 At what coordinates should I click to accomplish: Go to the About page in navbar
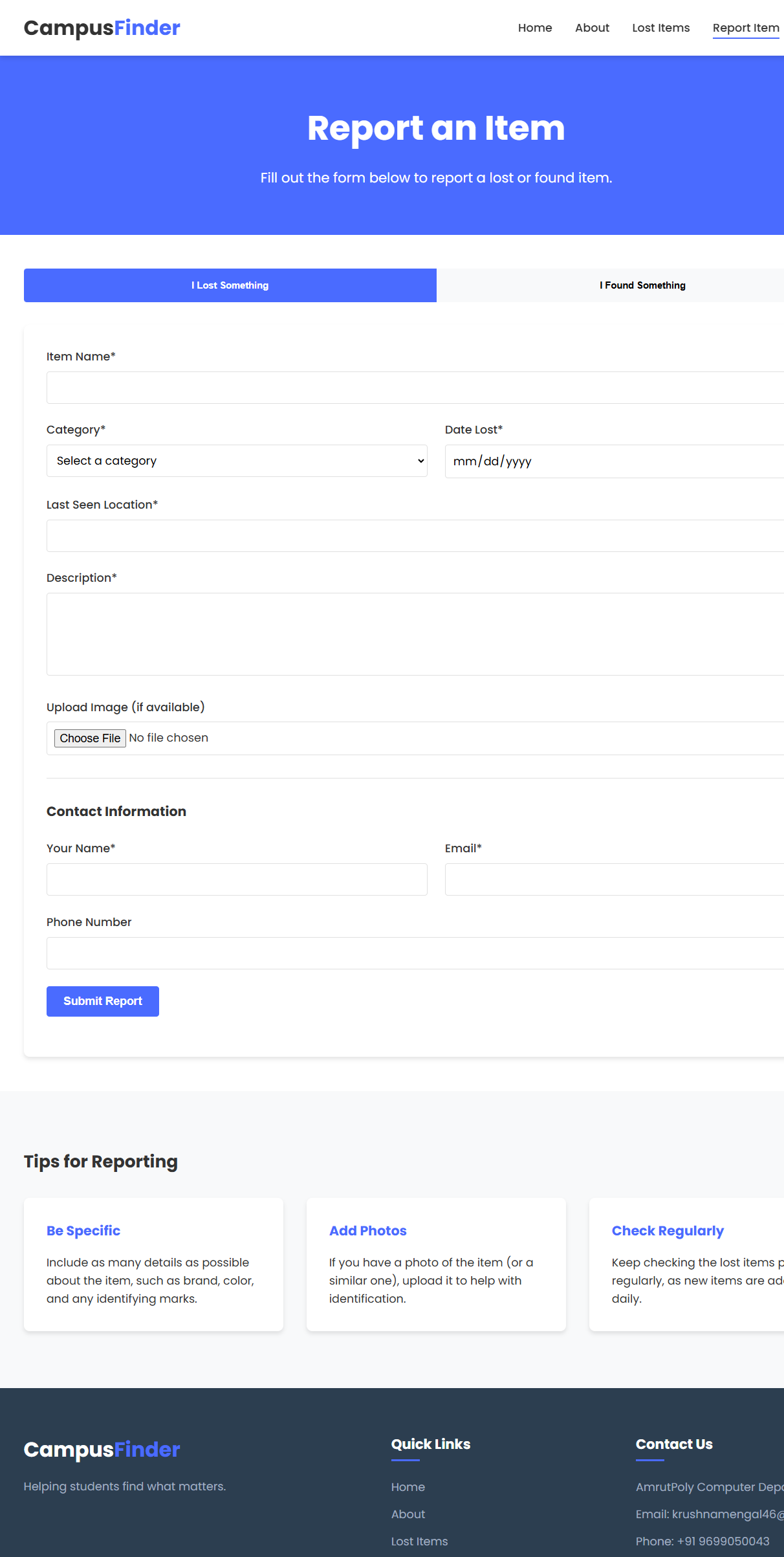pos(592,28)
